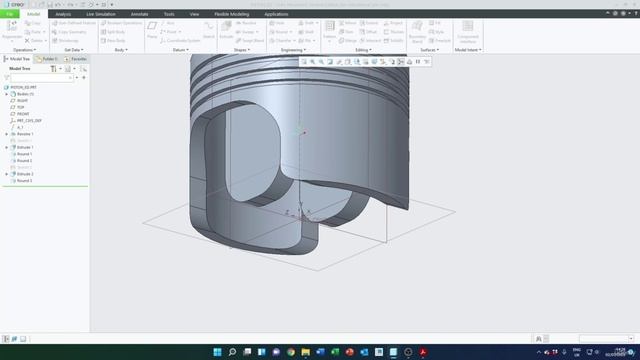Switch to the View ribbon tab
This screenshot has width=640, height=360.
pyautogui.click(x=194, y=14)
